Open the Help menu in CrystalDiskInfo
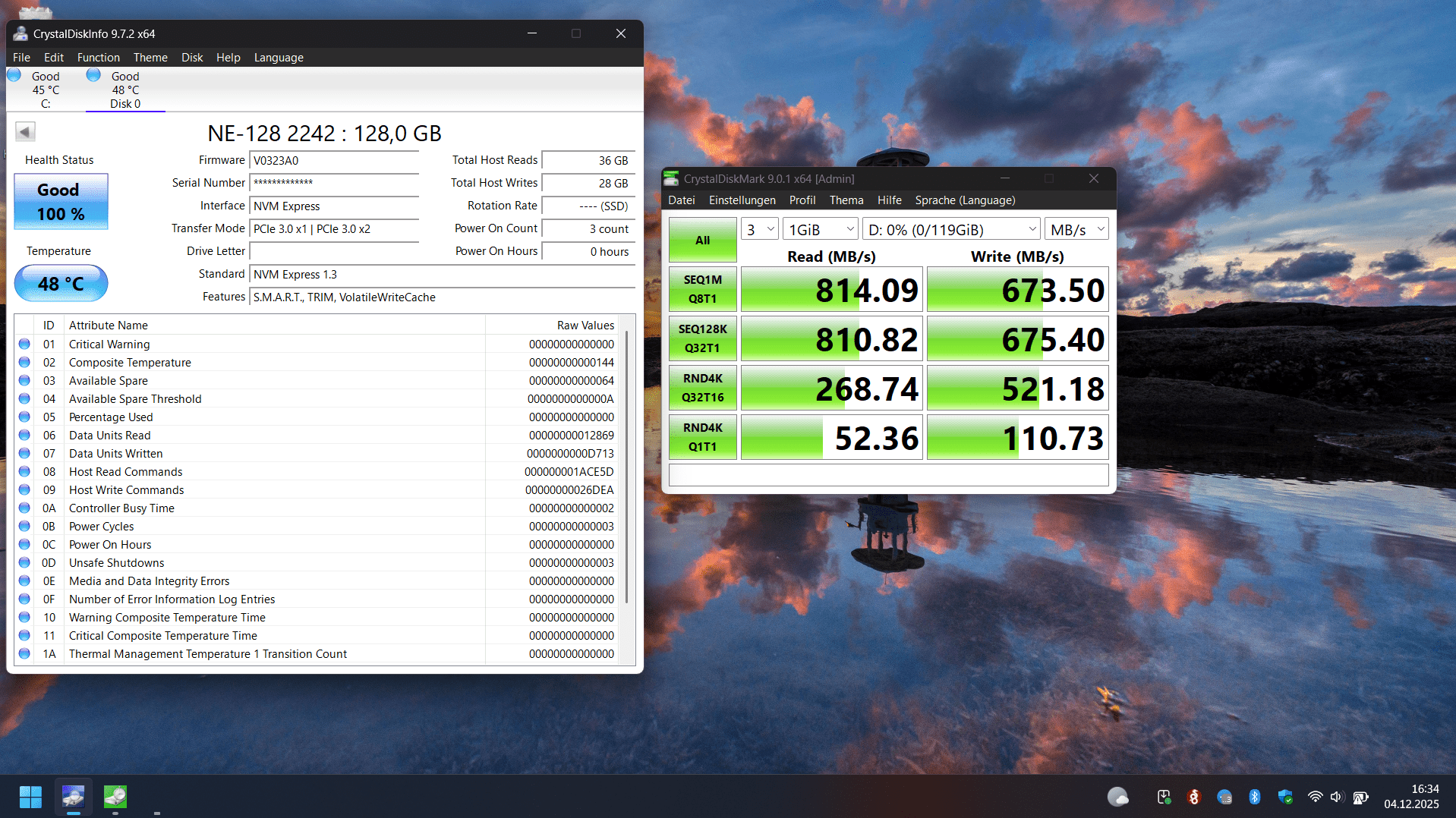The width and height of the screenshot is (1456, 818). pyautogui.click(x=228, y=58)
